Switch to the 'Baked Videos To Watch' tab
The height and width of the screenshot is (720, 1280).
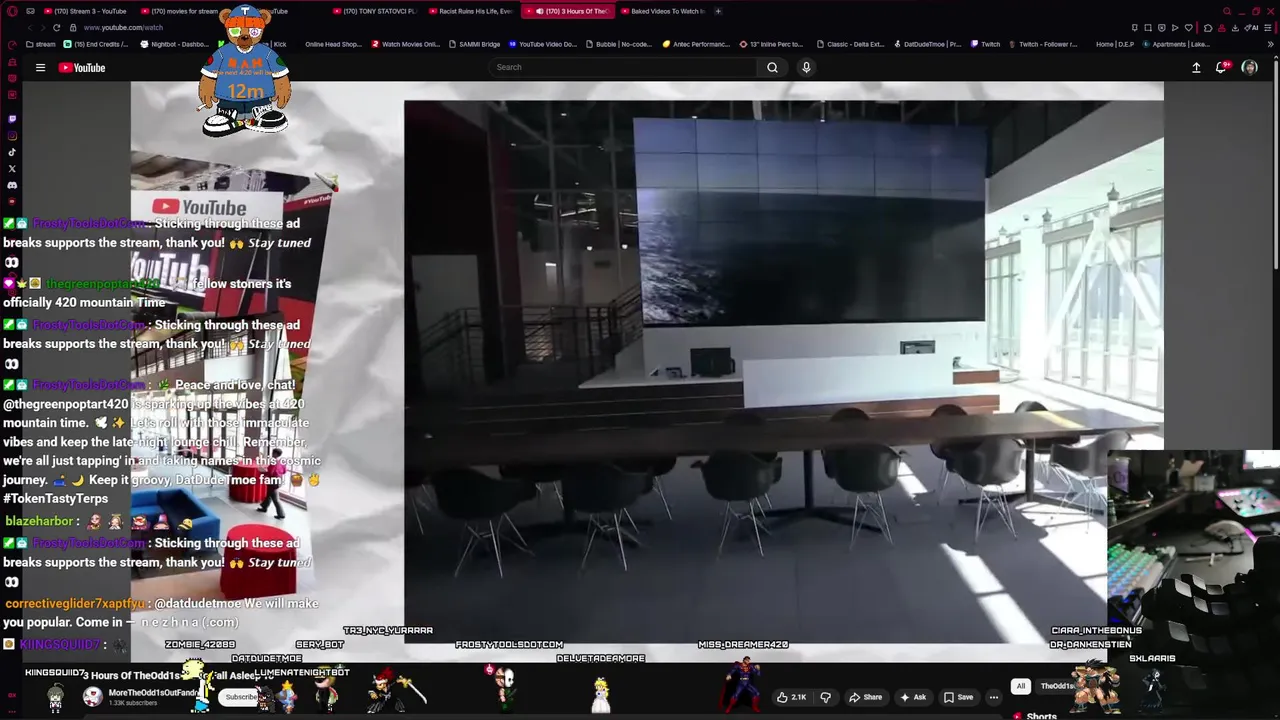point(663,11)
